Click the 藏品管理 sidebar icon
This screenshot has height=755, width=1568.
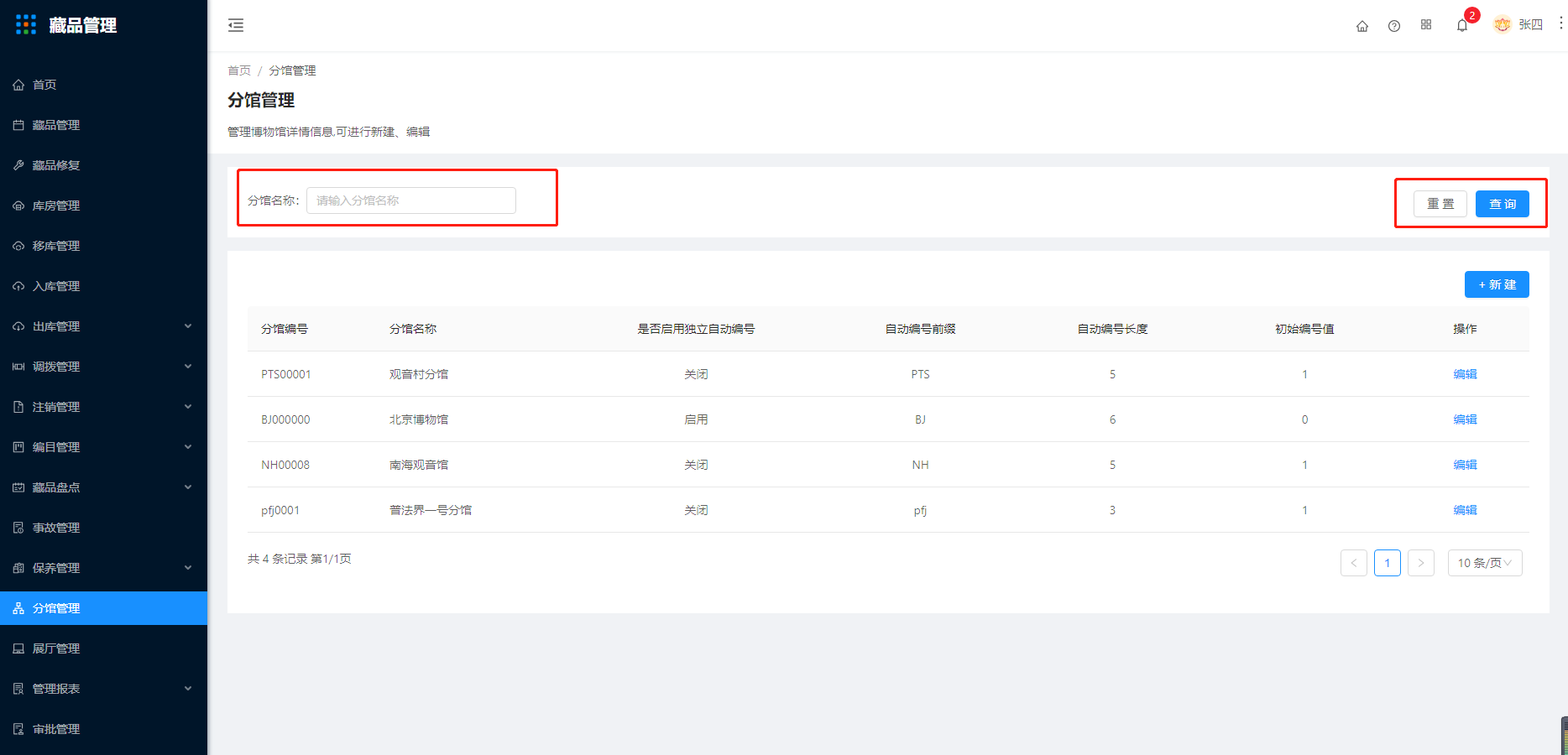(x=18, y=125)
